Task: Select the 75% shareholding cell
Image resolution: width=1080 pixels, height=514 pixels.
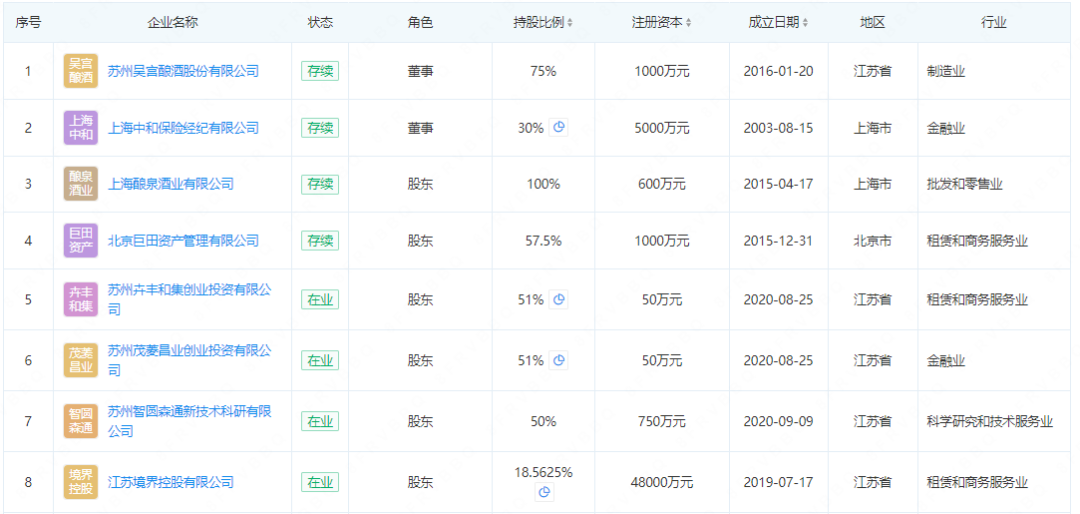Action: (x=543, y=71)
